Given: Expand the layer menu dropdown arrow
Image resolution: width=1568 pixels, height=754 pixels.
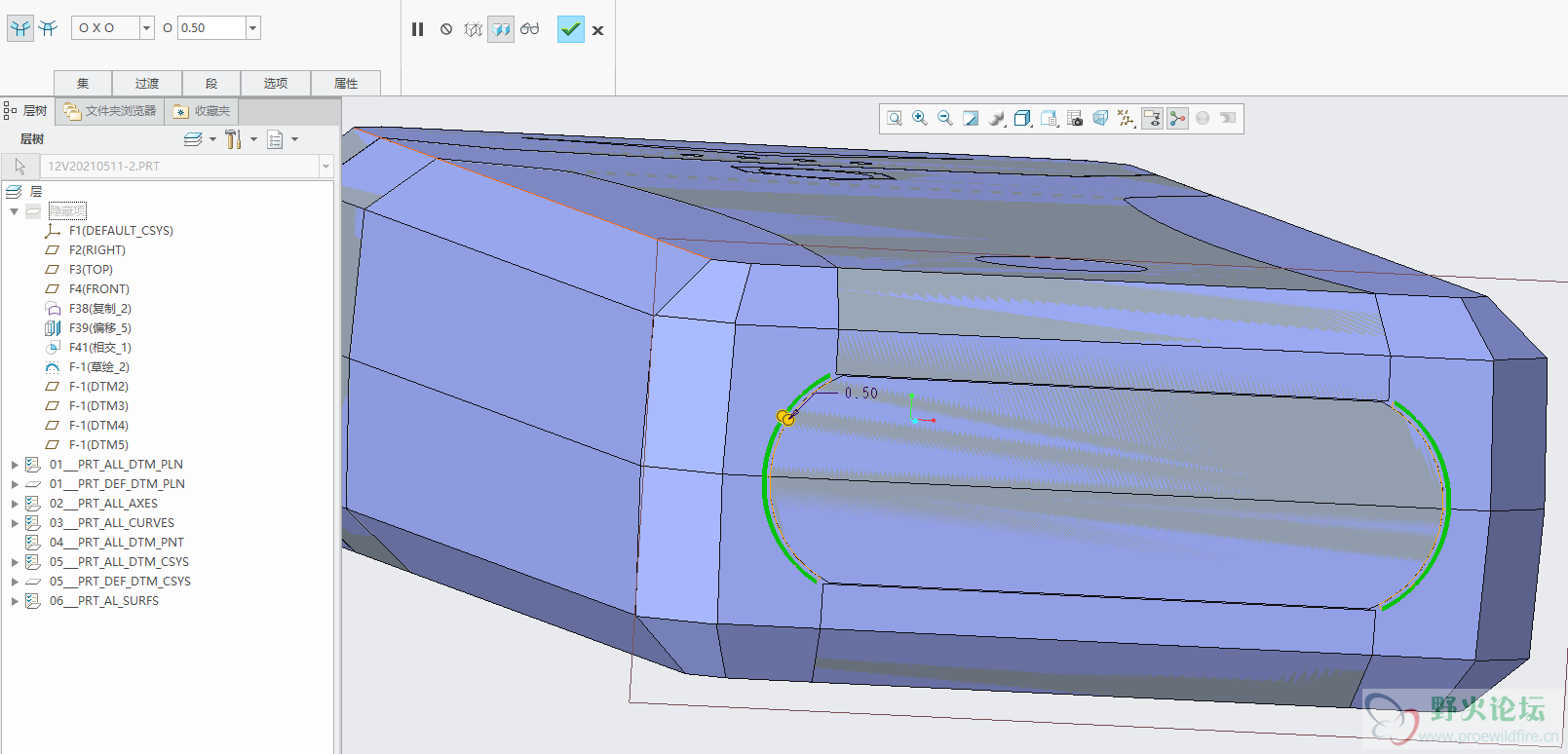Looking at the screenshot, I should pyautogui.click(x=212, y=139).
